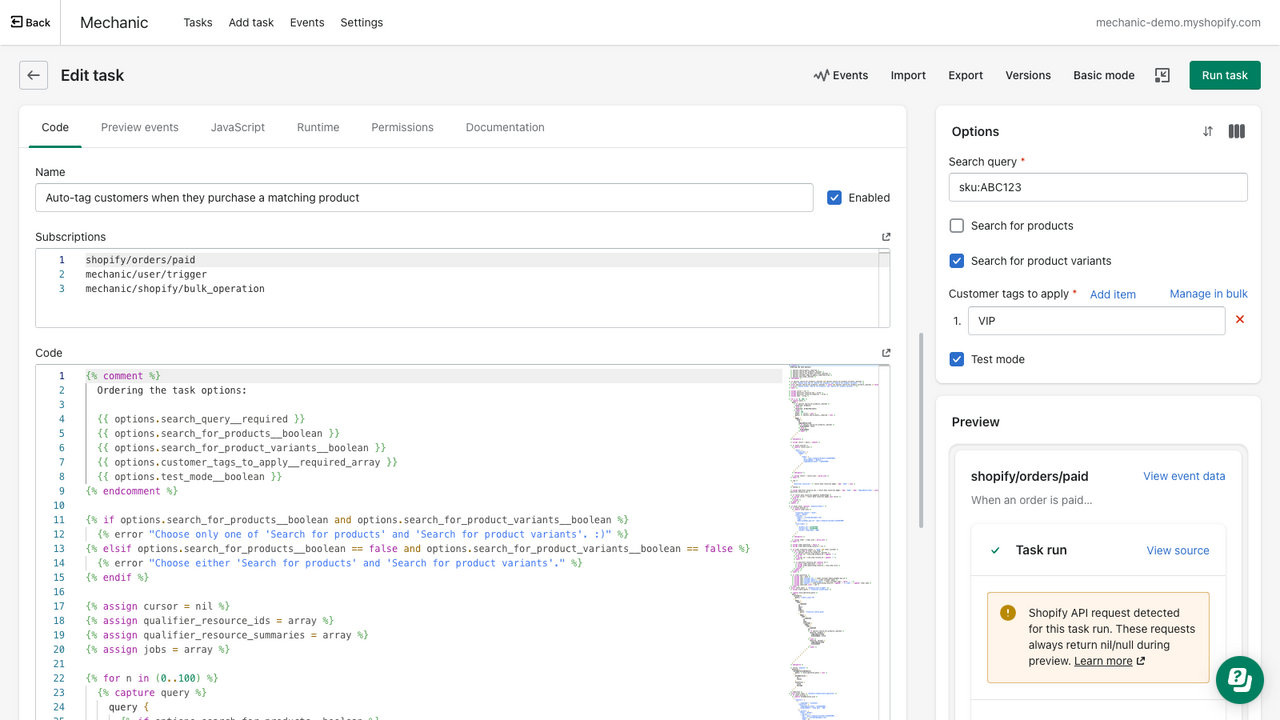This screenshot has height=720, width=1280.
Task: Open View event data link
Action: tap(1184, 476)
